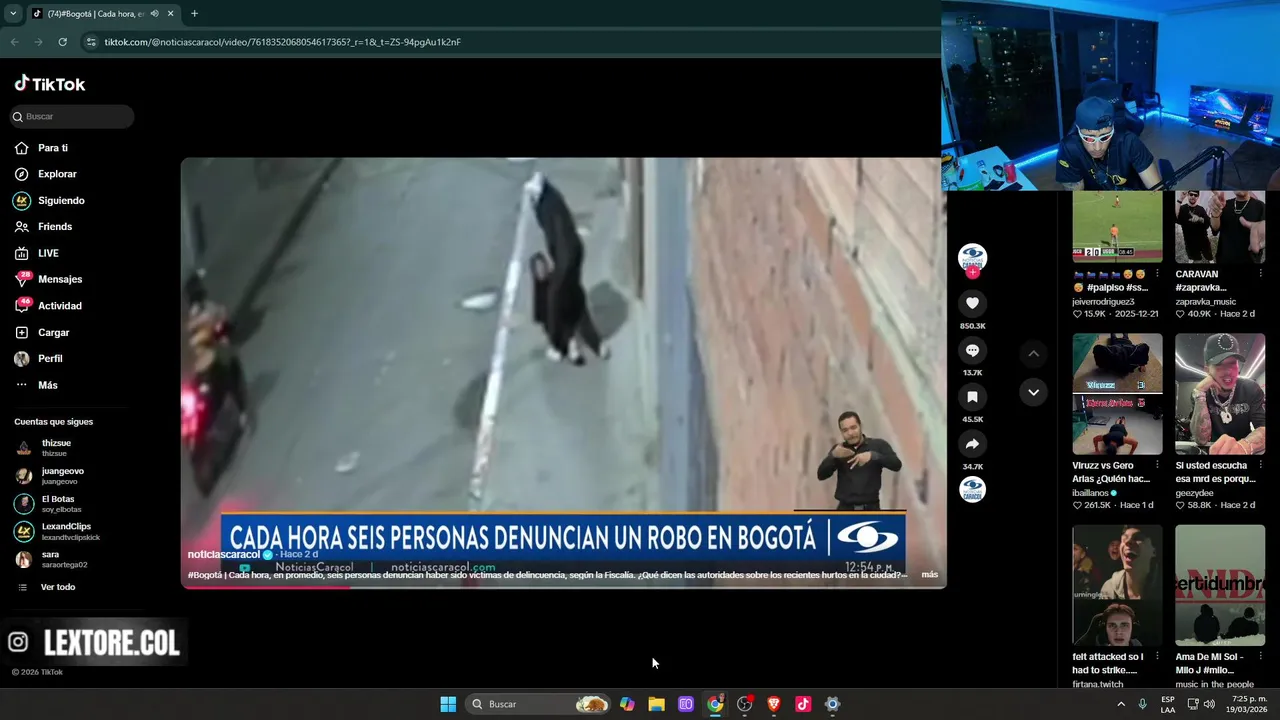This screenshot has height=720, width=1280.
Task: Go to previous video arrow
Action: (x=1033, y=353)
